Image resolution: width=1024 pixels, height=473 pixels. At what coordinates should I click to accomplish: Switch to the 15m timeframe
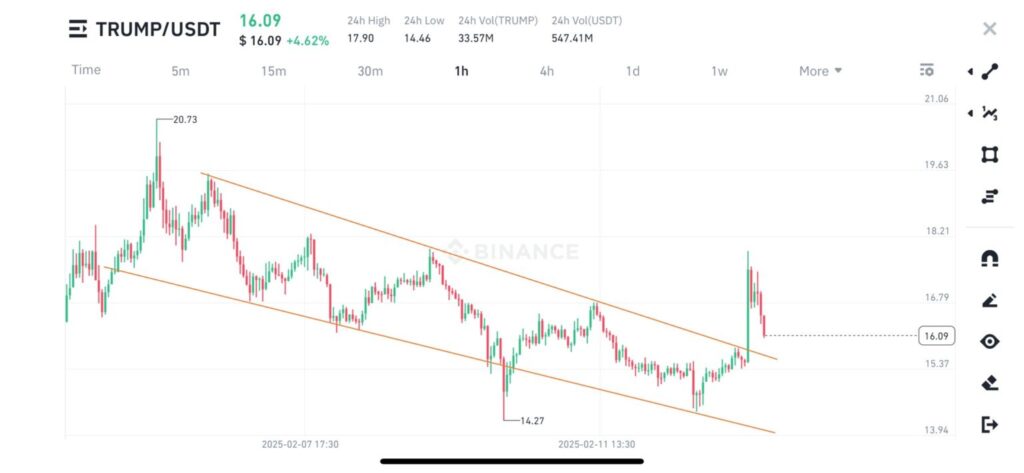(273, 71)
